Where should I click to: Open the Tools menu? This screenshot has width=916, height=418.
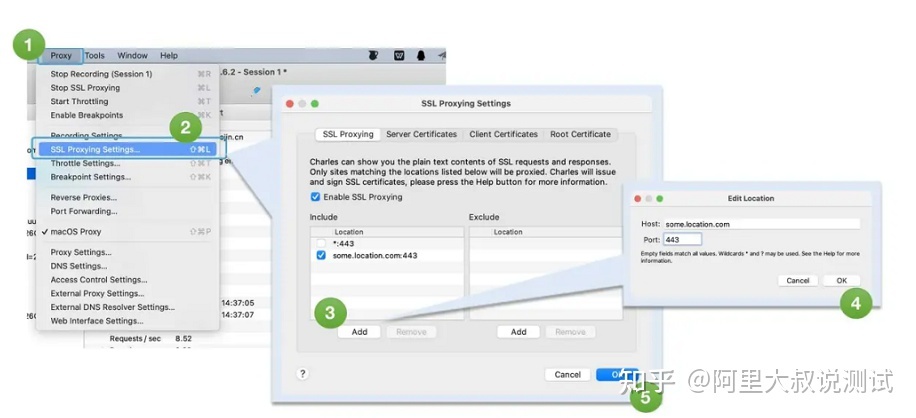pyautogui.click(x=95, y=55)
